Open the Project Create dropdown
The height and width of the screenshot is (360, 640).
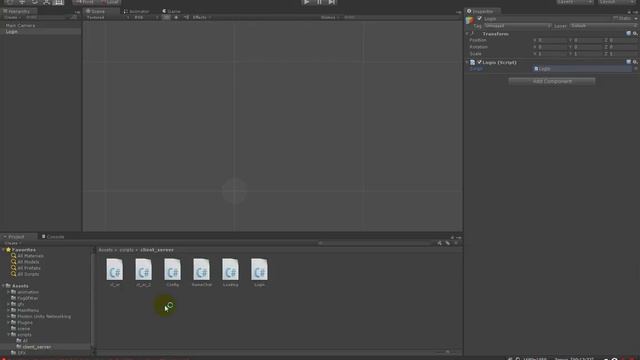pyautogui.click(x=13, y=243)
